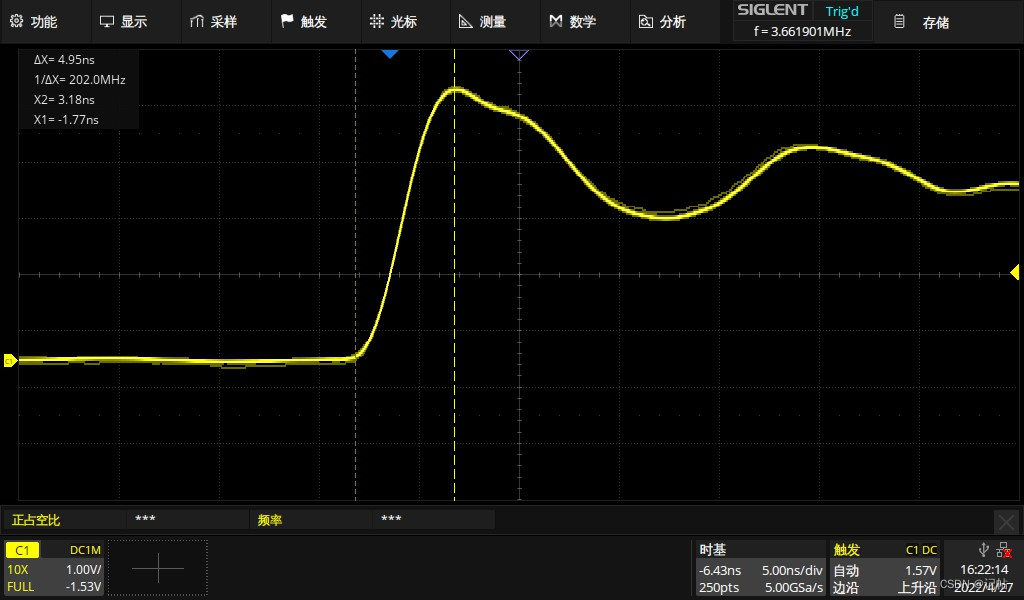This screenshot has height=600, width=1024.
Task: Click the magnifier icon beside 分析
Action: click(x=645, y=22)
